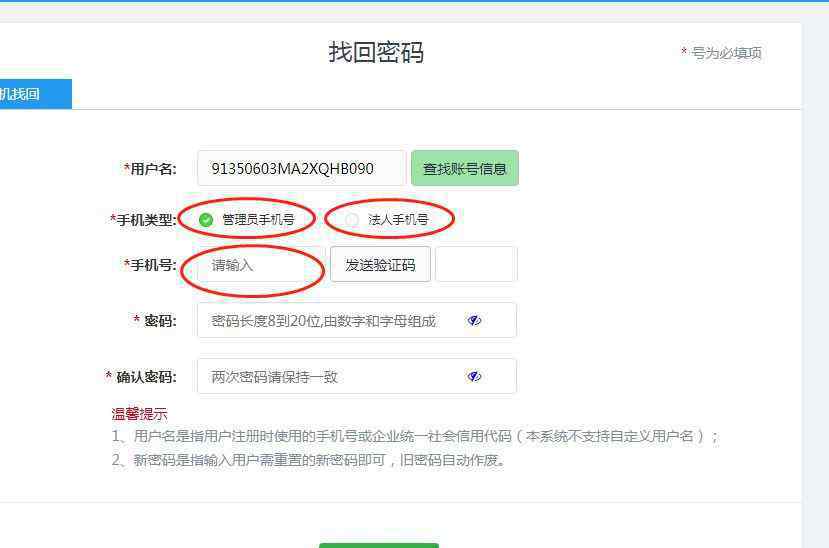Click the 找回密码 heading text
Image resolution: width=829 pixels, height=548 pixels.
tap(376, 52)
